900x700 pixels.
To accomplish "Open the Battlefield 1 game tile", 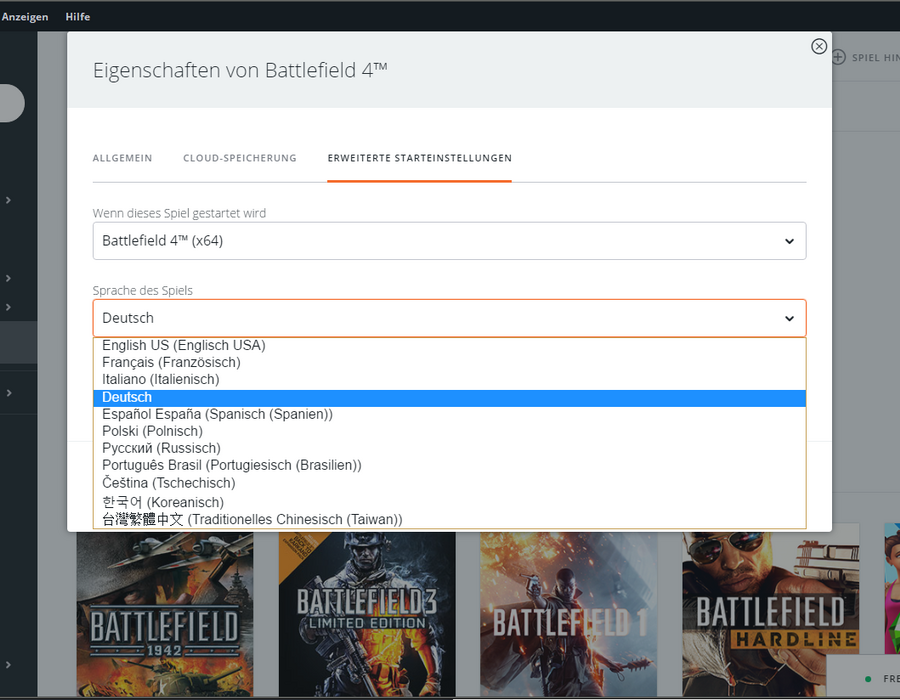I will pos(569,614).
